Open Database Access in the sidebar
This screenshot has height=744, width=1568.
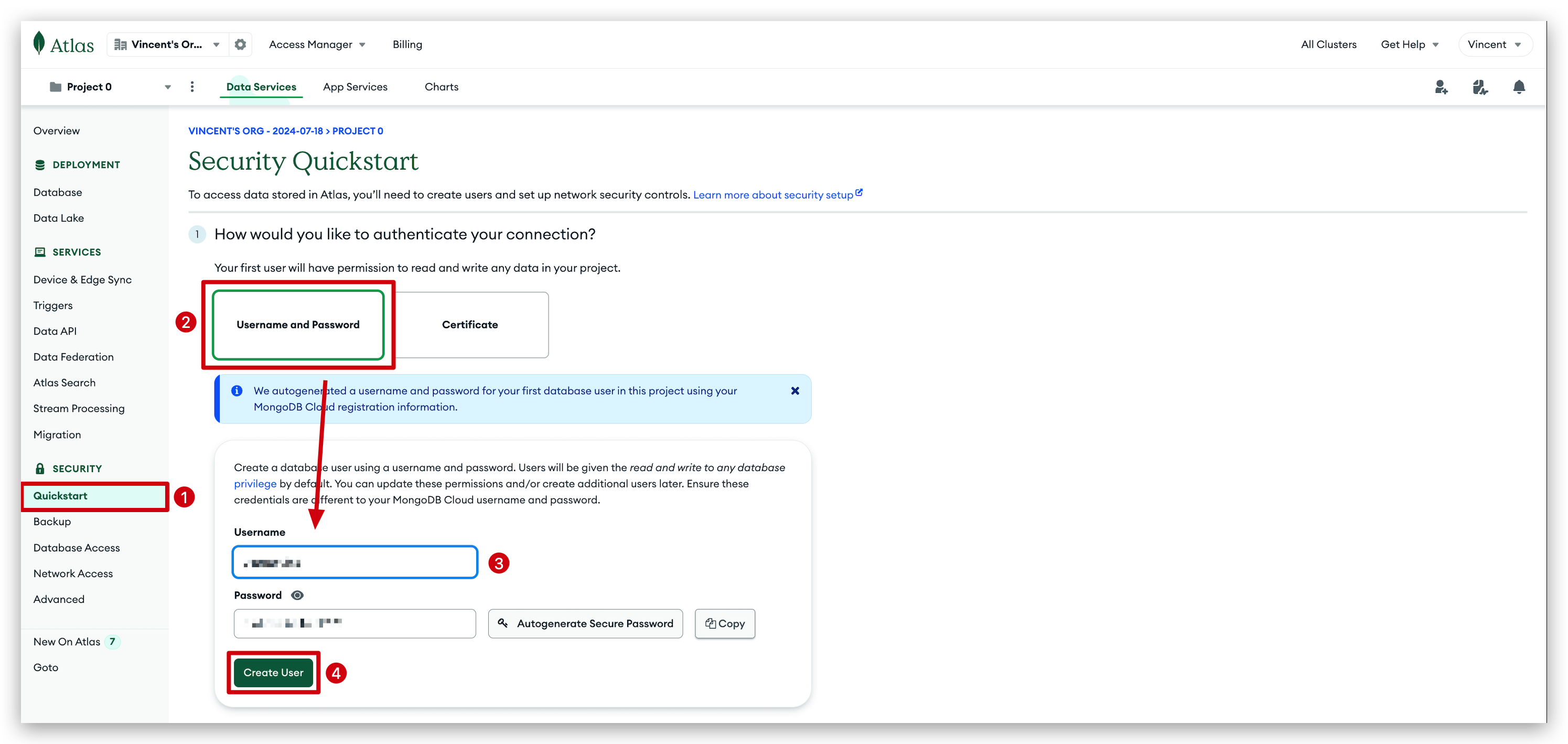(x=77, y=548)
